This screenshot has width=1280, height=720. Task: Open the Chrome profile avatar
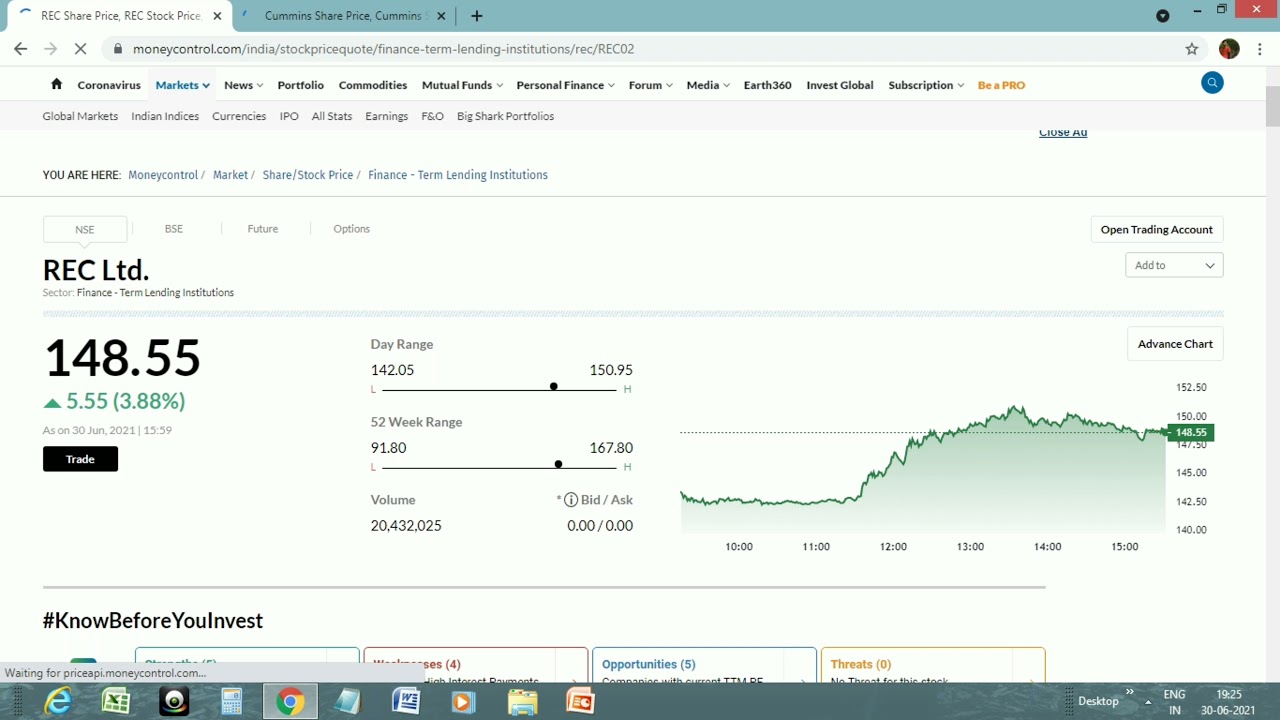tap(1229, 49)
